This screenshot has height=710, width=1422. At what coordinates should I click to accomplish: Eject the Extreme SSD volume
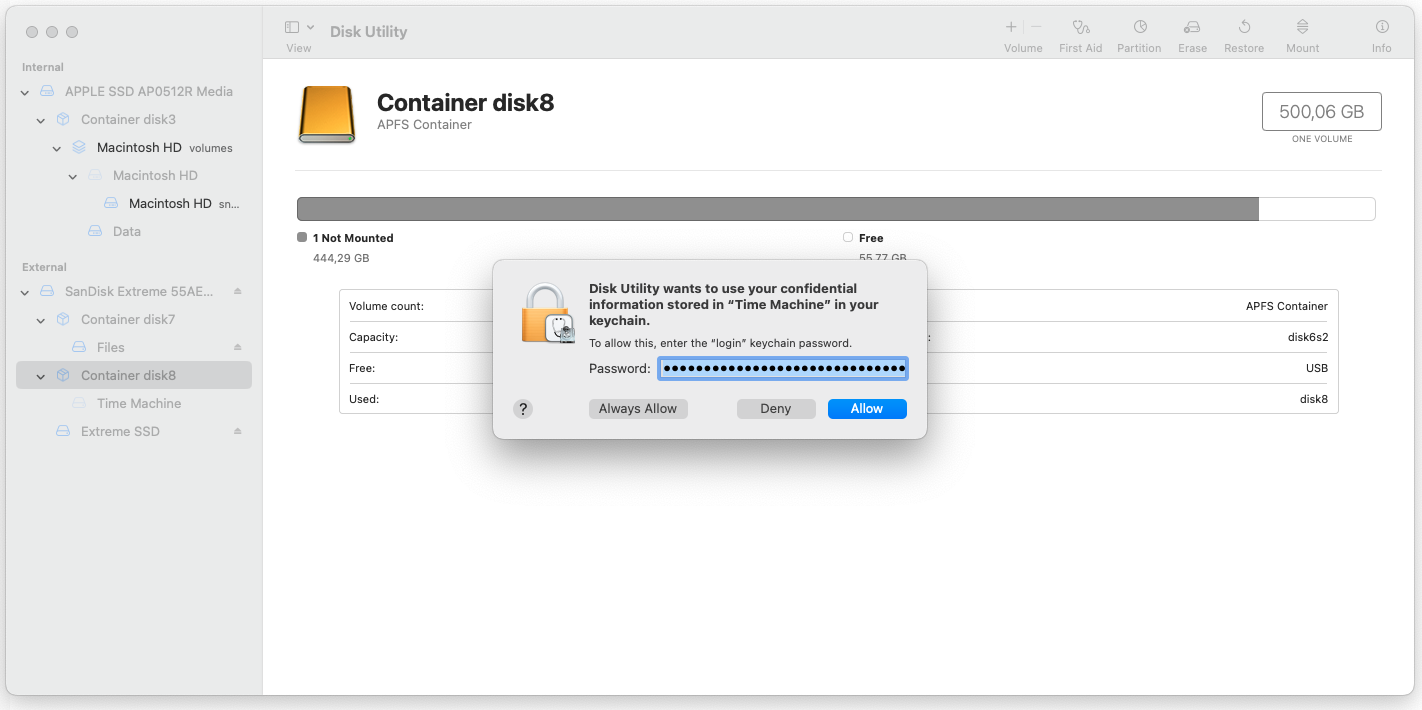[238, 431]
